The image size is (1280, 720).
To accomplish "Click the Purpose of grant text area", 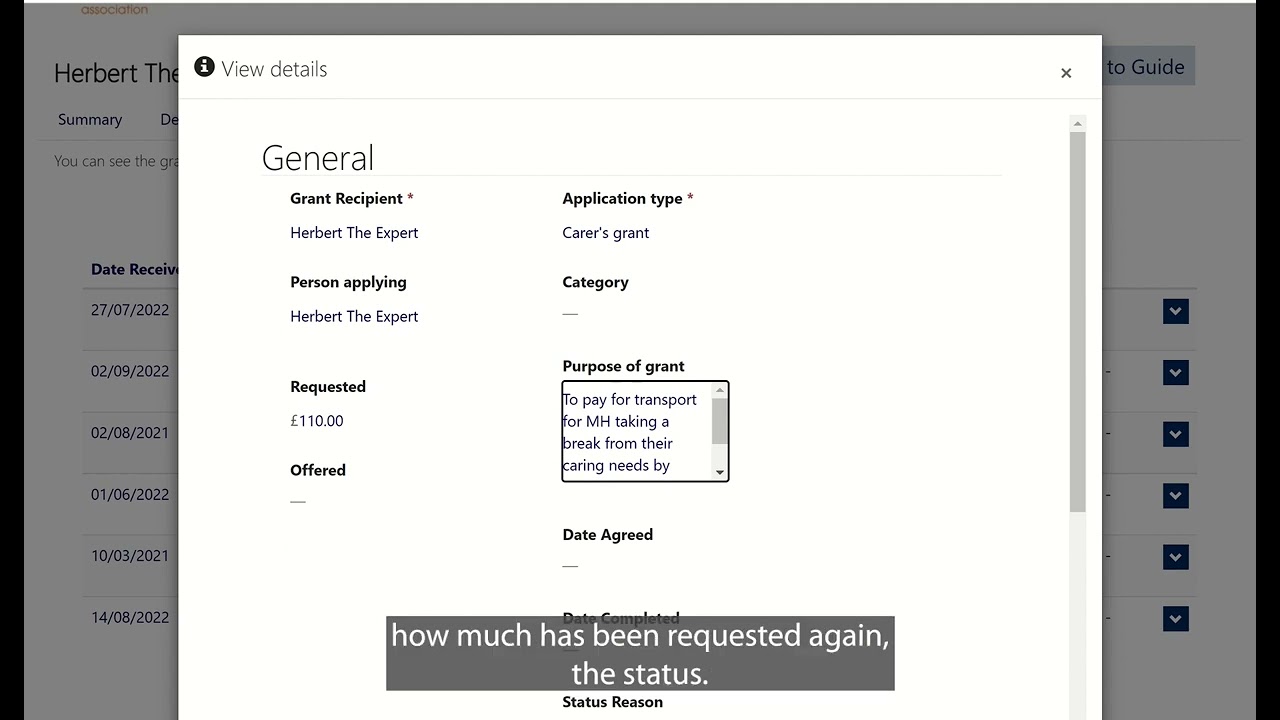I will pos(636,431).
